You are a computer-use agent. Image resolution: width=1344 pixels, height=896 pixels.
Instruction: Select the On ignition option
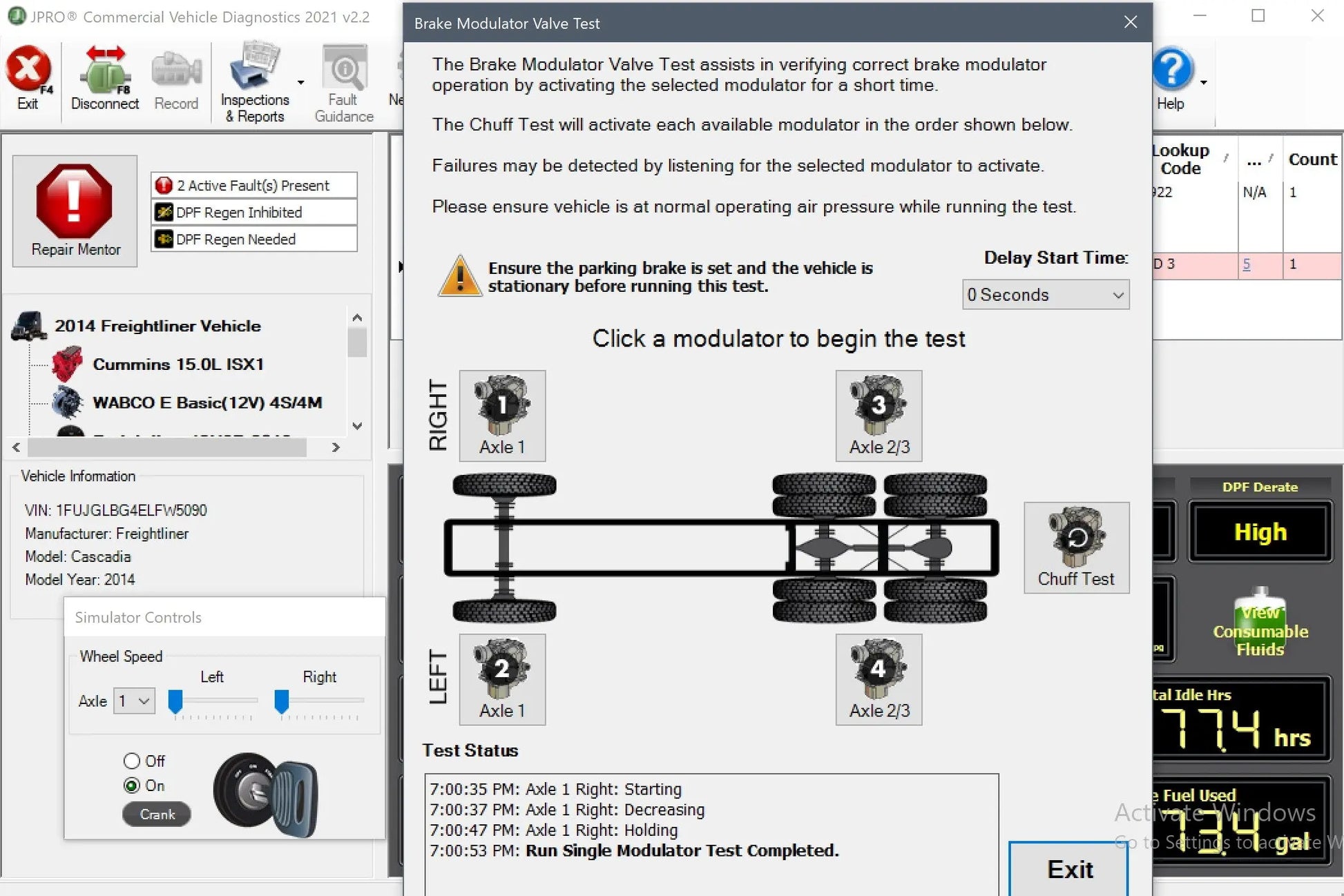click(x=132, y=786)
